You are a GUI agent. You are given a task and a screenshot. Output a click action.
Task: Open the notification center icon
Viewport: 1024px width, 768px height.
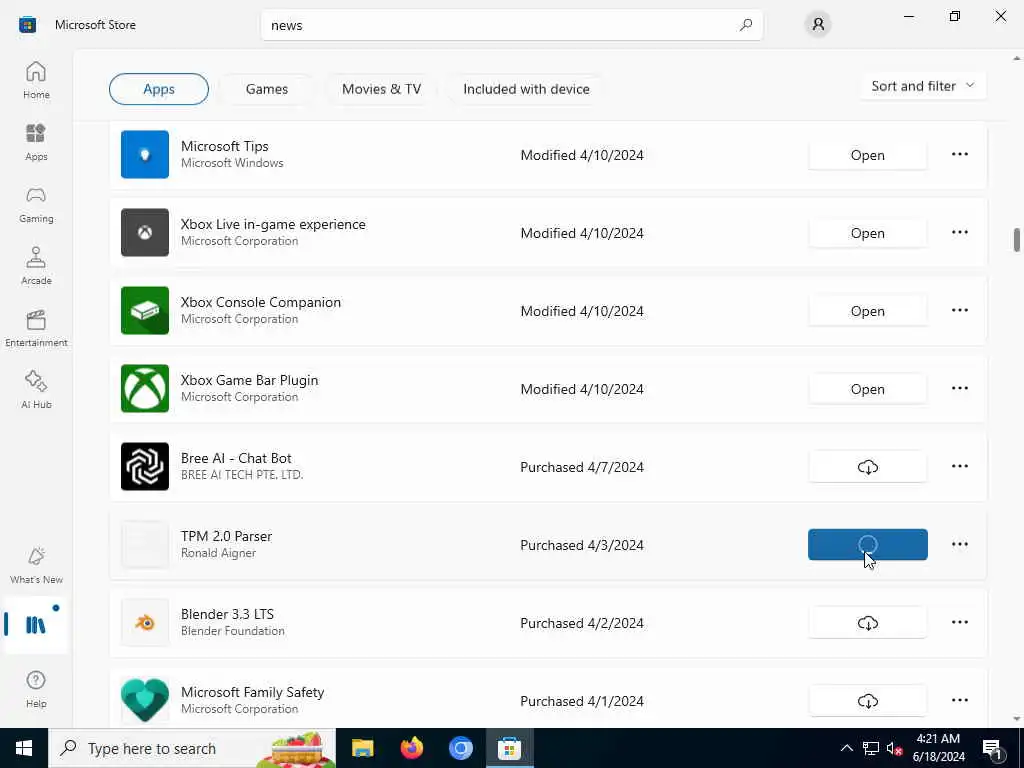[992, 748]
